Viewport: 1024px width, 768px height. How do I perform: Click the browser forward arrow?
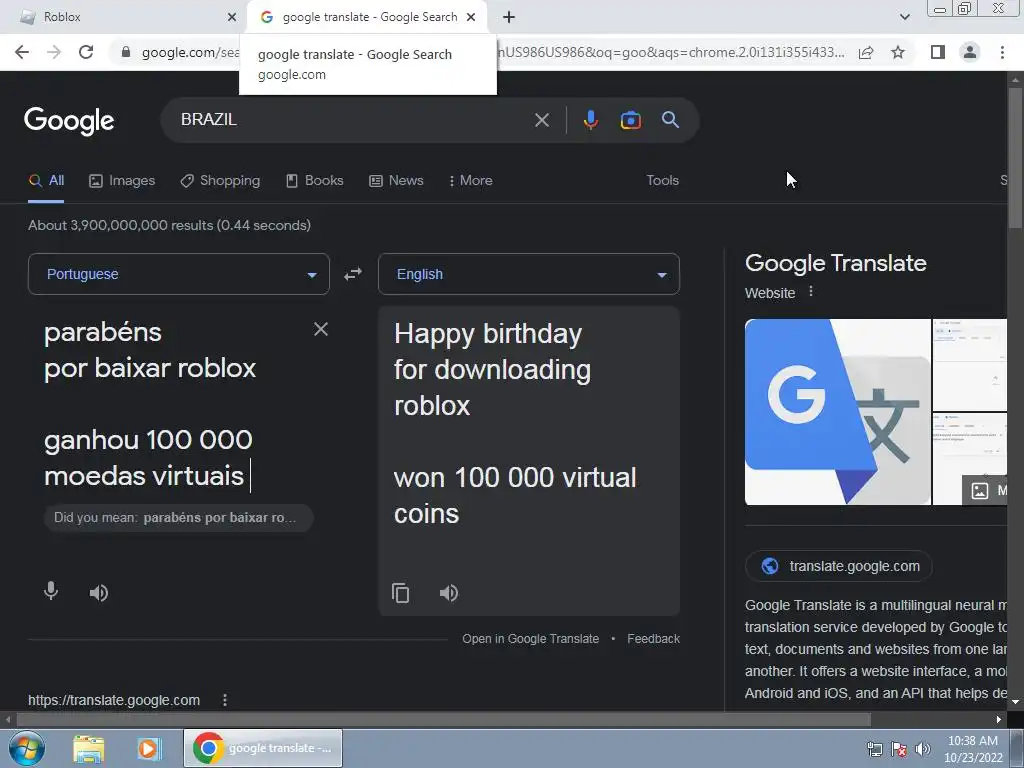(54, 52)
